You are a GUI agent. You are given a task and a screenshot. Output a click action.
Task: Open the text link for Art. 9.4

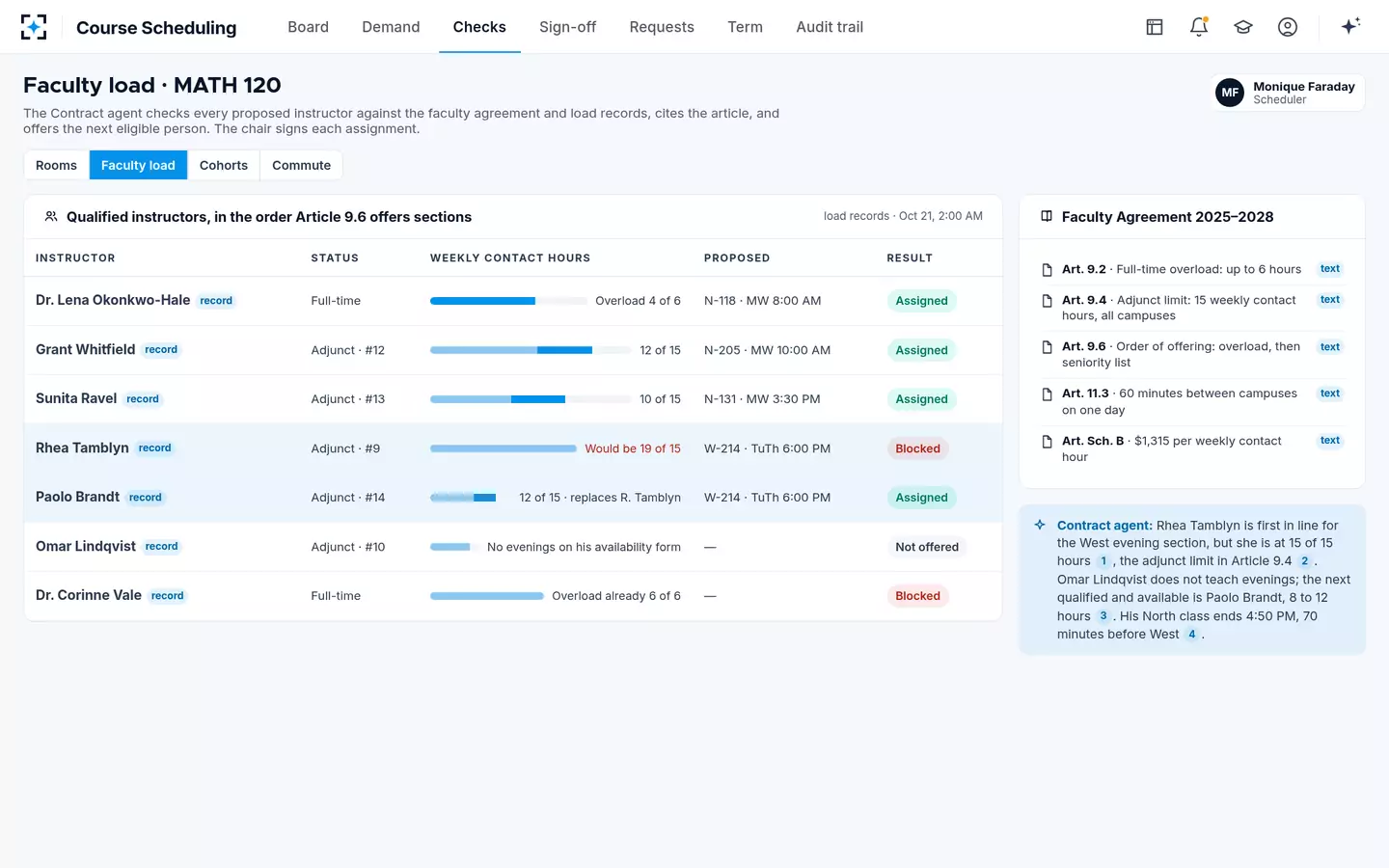[x=1330, y=300]
